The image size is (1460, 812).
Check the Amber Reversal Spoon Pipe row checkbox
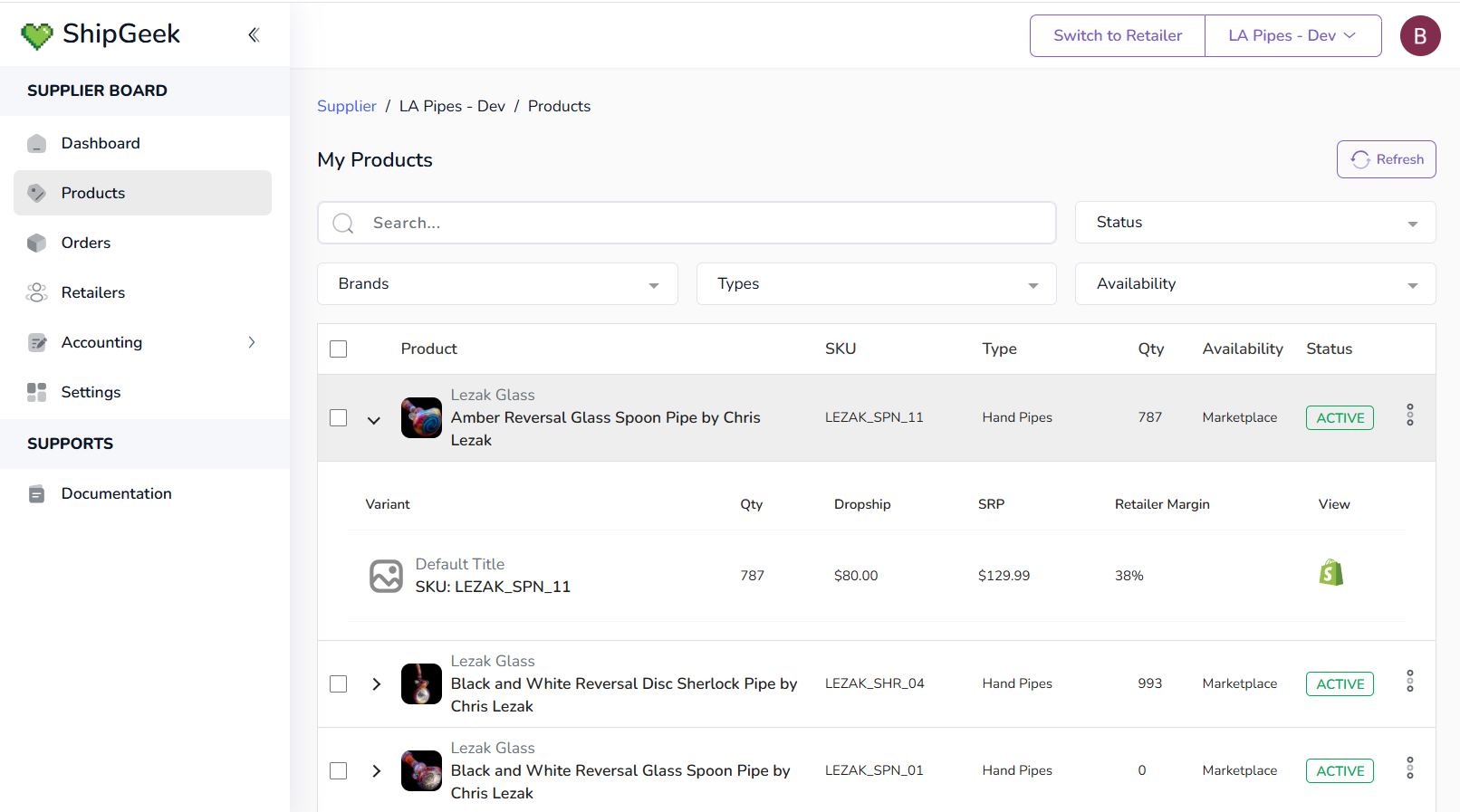tap(339, 418)
